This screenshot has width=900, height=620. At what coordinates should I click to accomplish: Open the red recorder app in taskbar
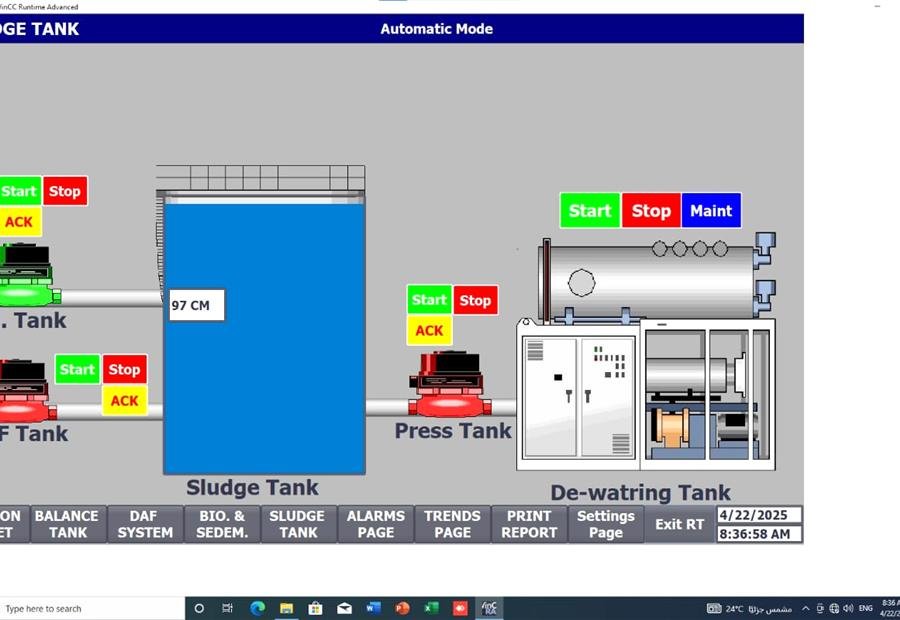(460, 608)
